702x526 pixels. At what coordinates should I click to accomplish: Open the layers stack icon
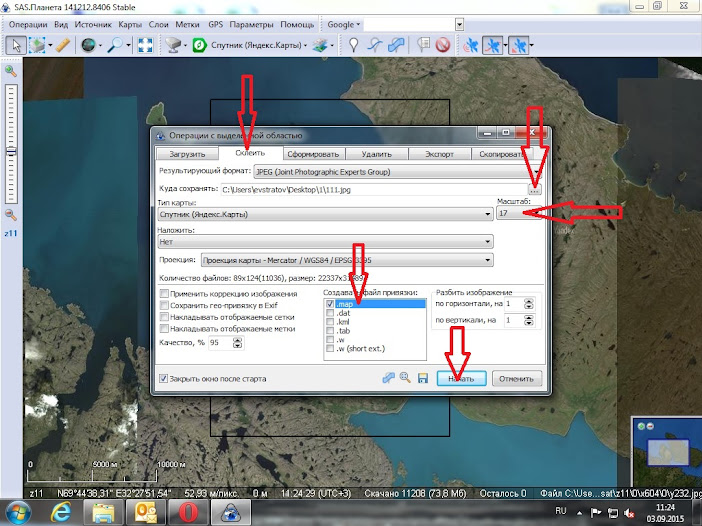click(x=320, y=45)
